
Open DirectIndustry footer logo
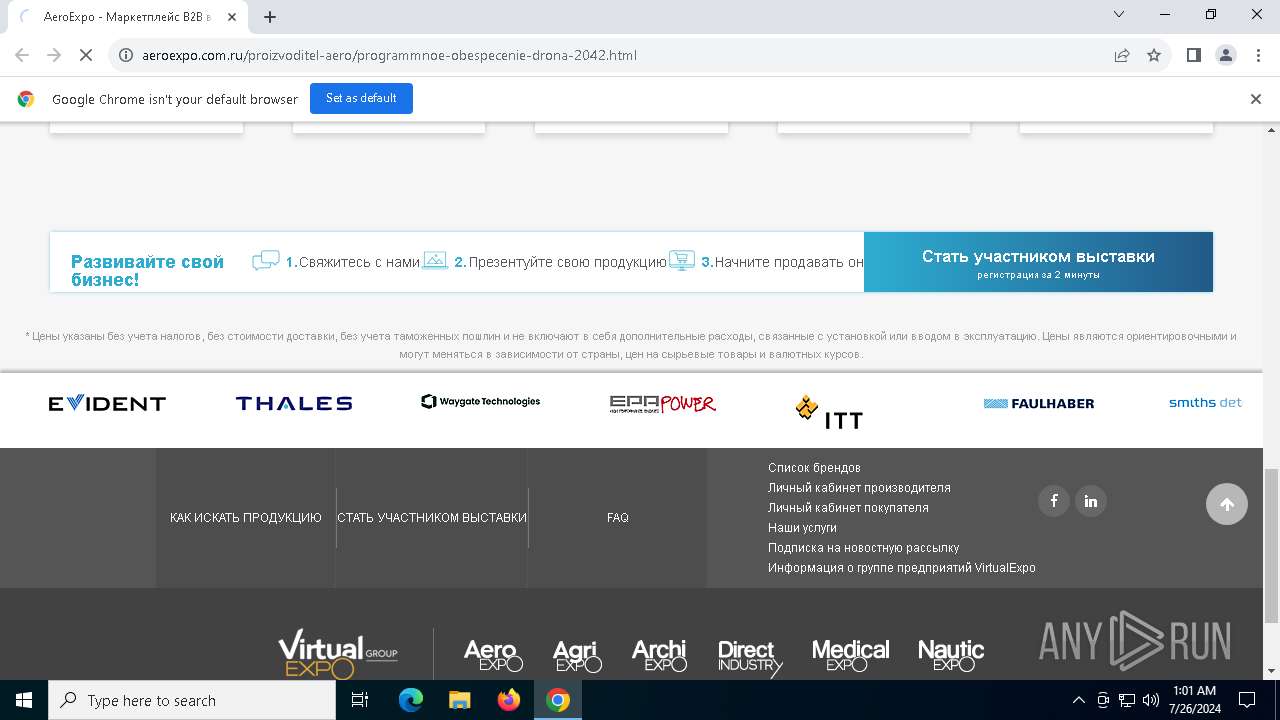point(749,657)
